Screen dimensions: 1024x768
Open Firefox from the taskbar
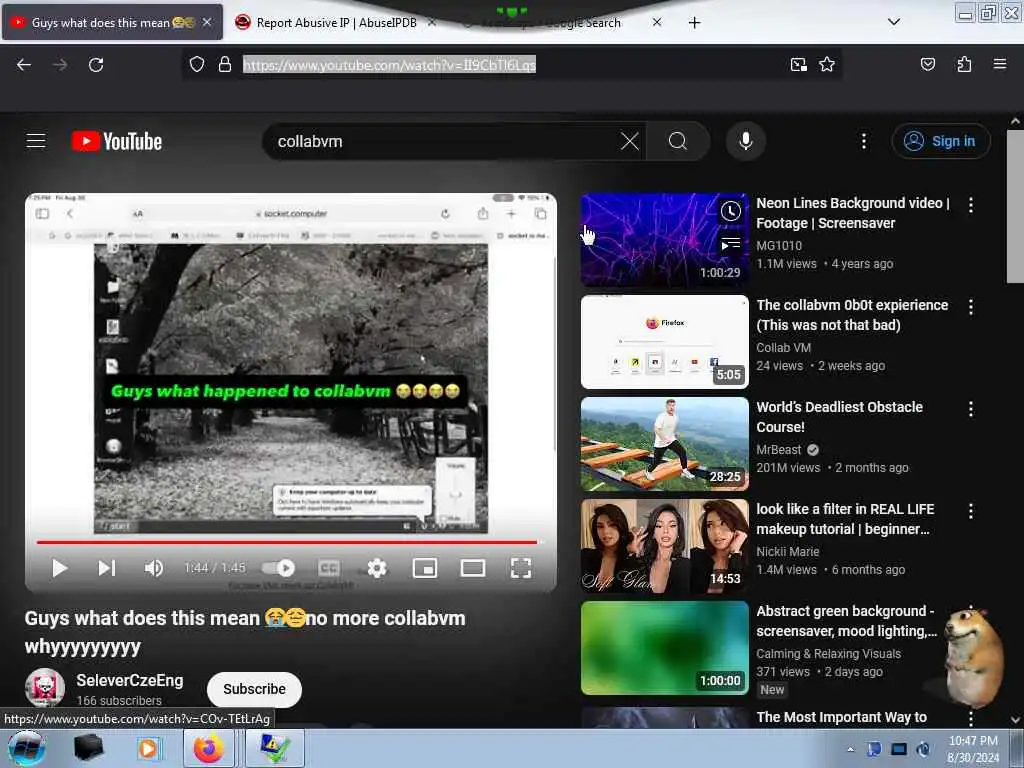[x=208, y=748]
